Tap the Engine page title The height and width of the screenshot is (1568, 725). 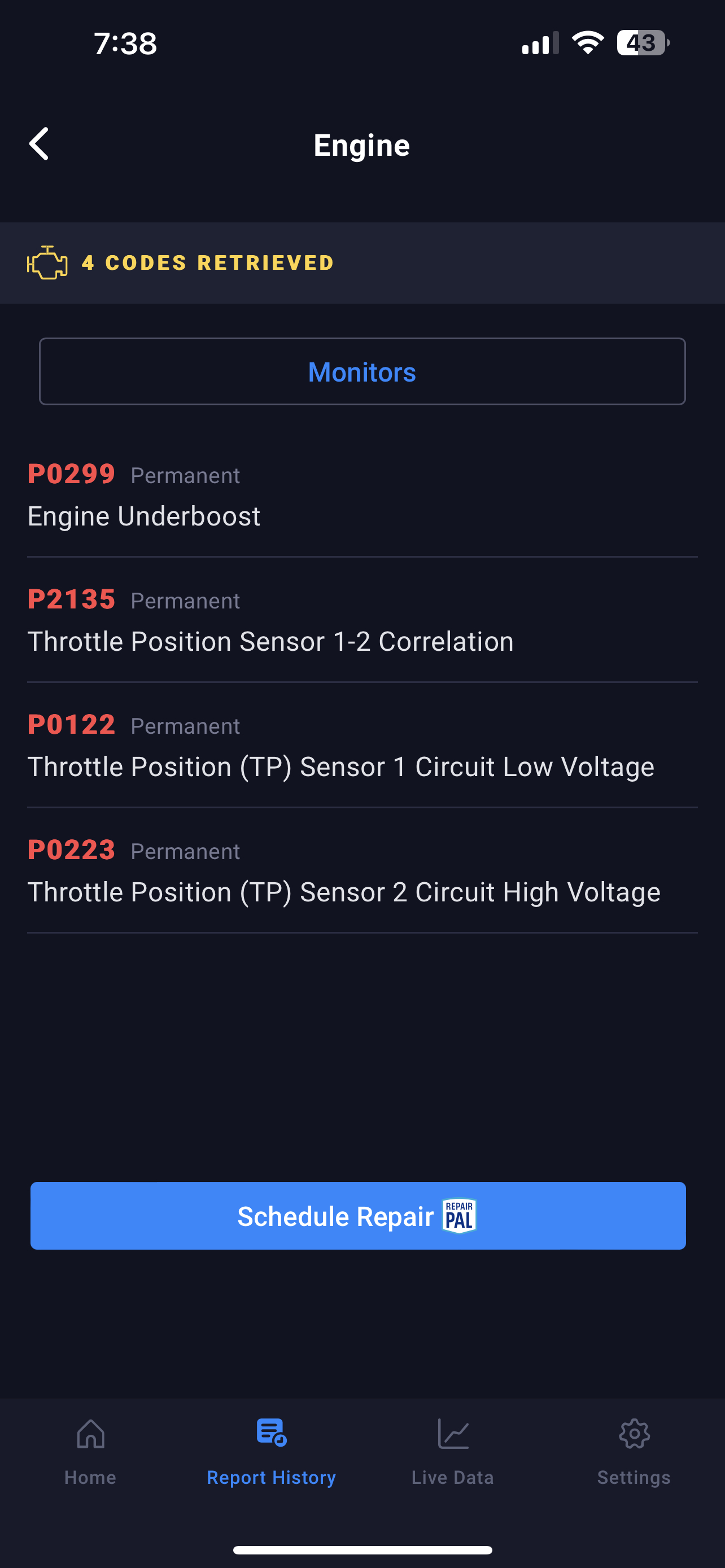point(361,146)
